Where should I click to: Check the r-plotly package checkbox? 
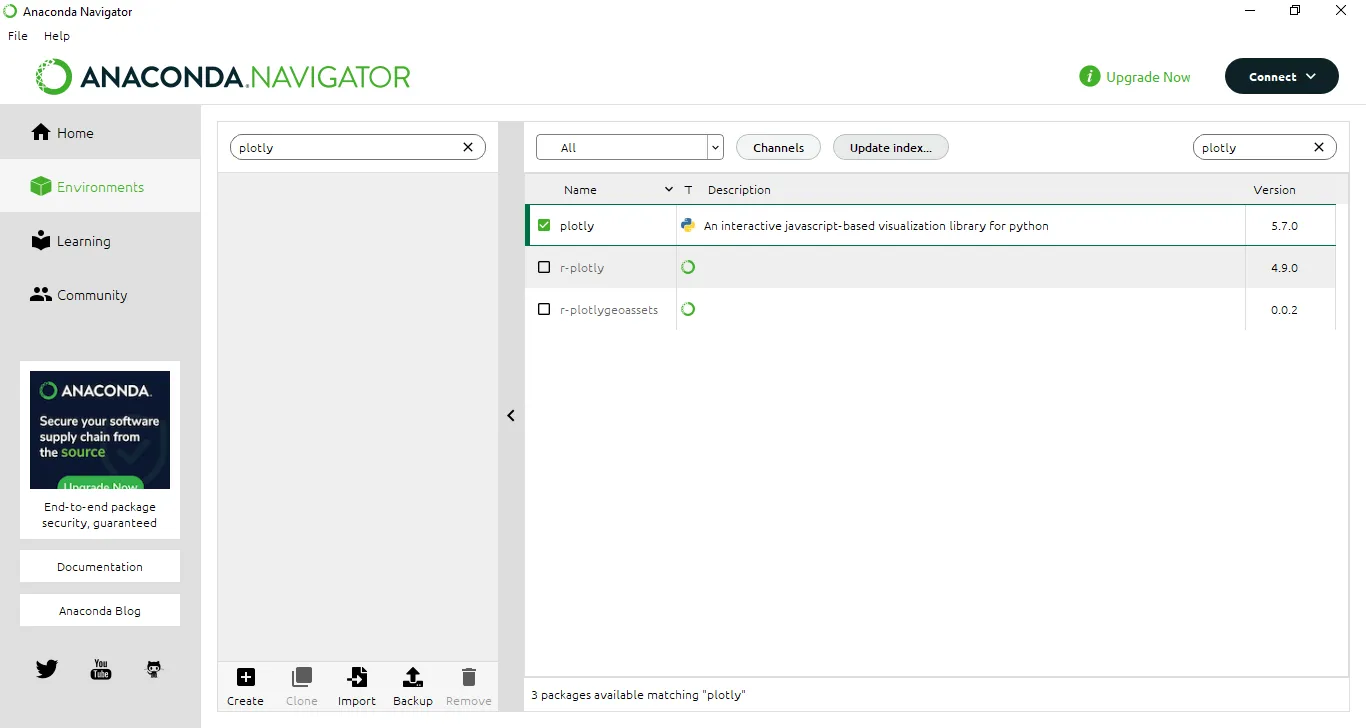point(544,267)
